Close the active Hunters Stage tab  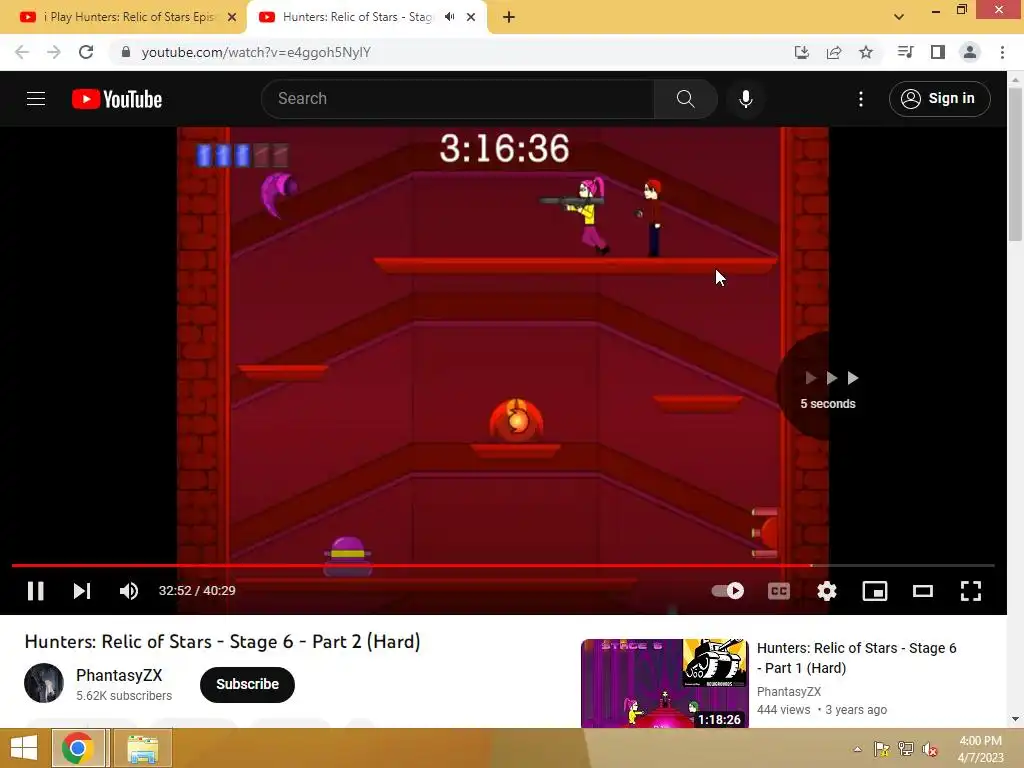[471, 17]
